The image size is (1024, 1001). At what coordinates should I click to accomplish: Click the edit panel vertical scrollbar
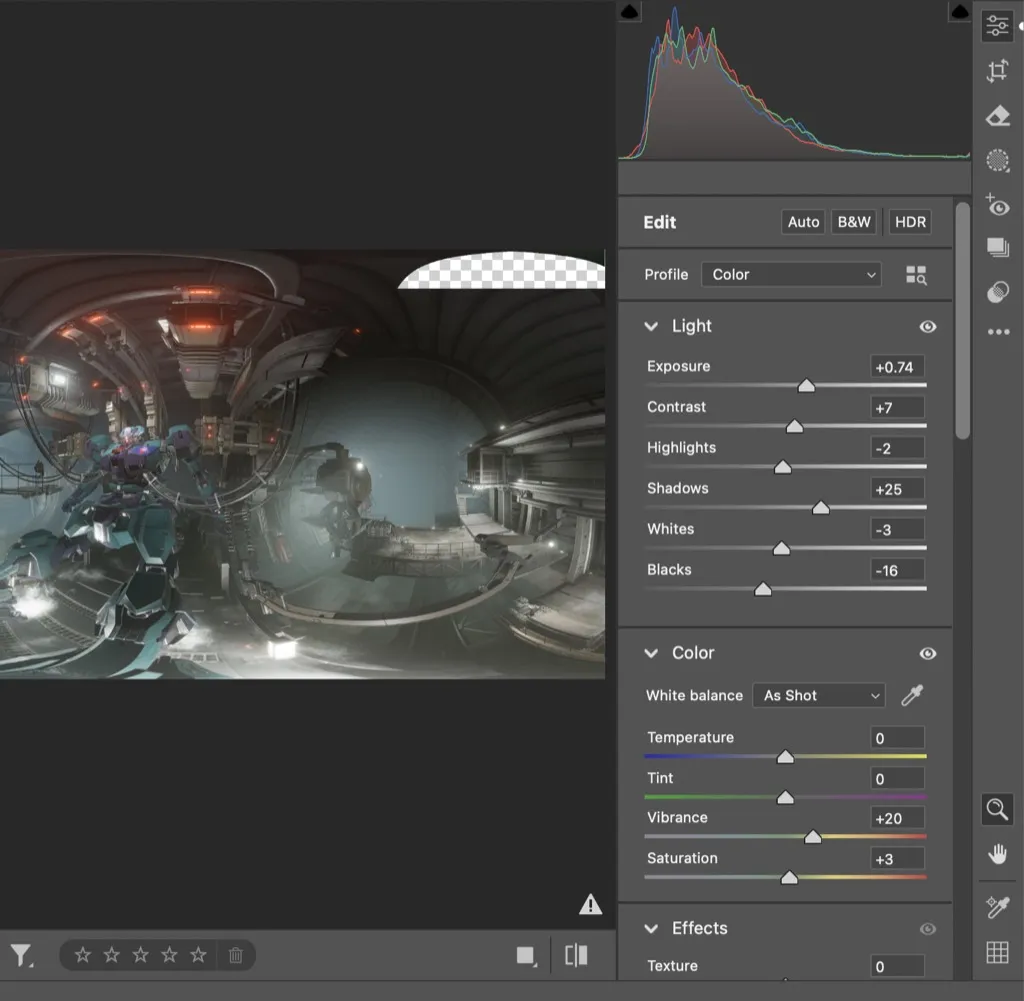tap(962, 321)
